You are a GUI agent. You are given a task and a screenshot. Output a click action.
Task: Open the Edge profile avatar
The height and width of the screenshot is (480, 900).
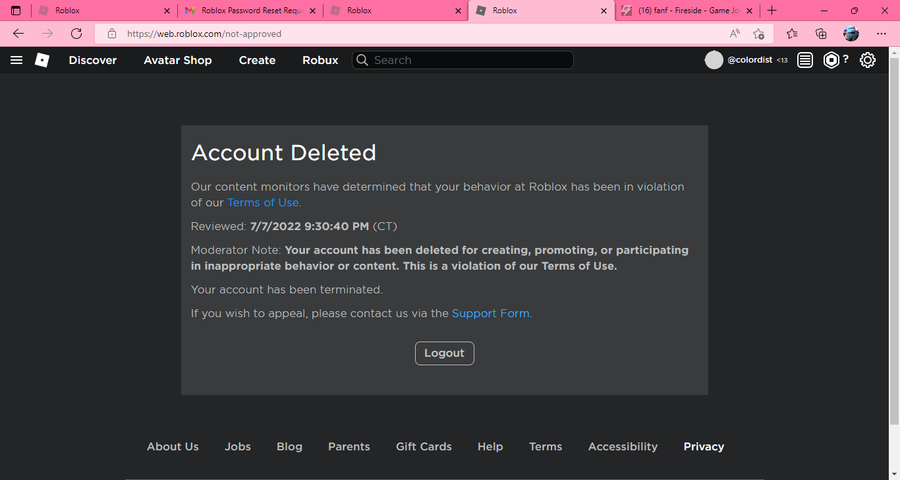click(851, 33)
